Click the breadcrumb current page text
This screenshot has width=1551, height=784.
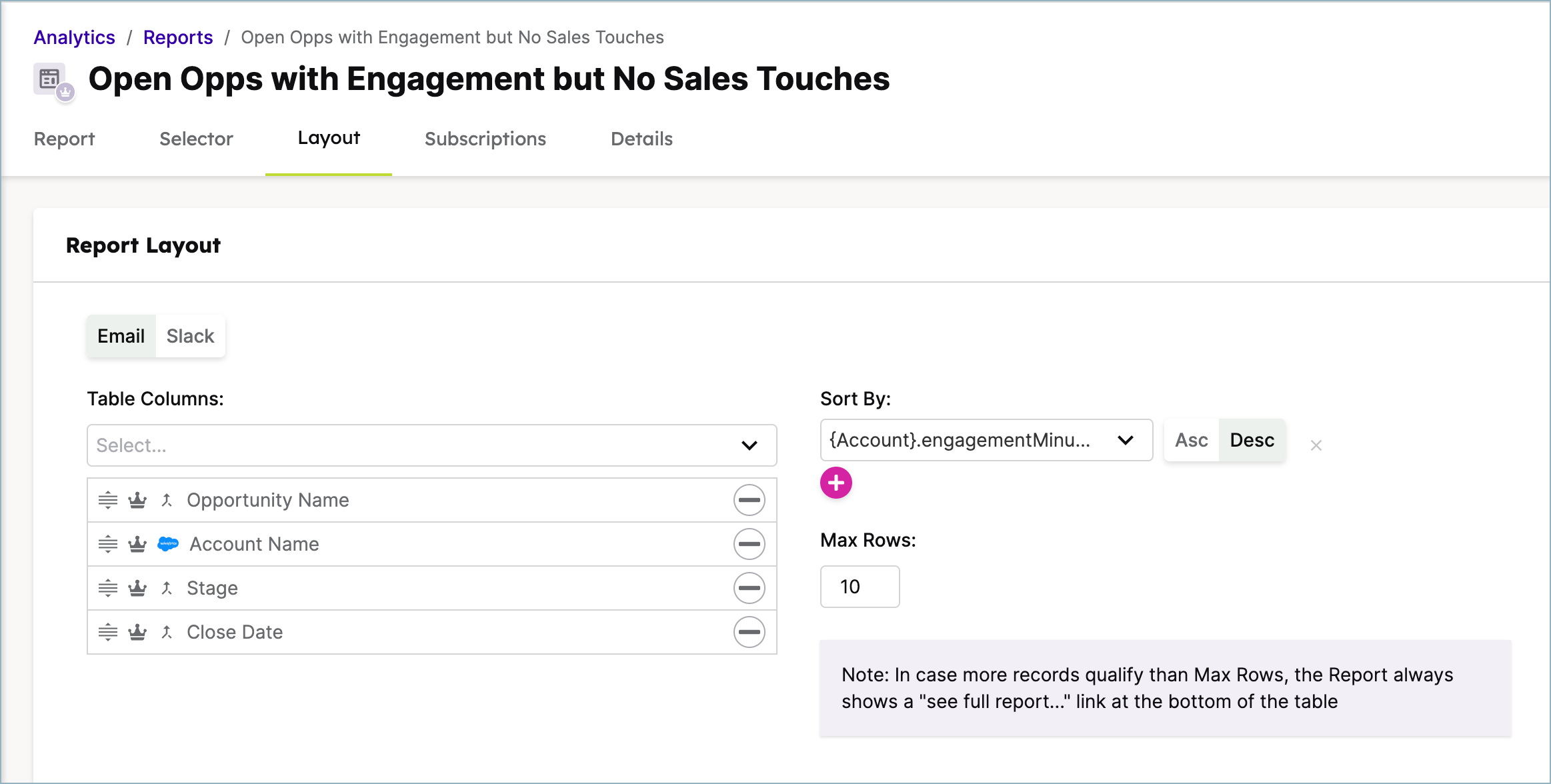tap(452, 37)
